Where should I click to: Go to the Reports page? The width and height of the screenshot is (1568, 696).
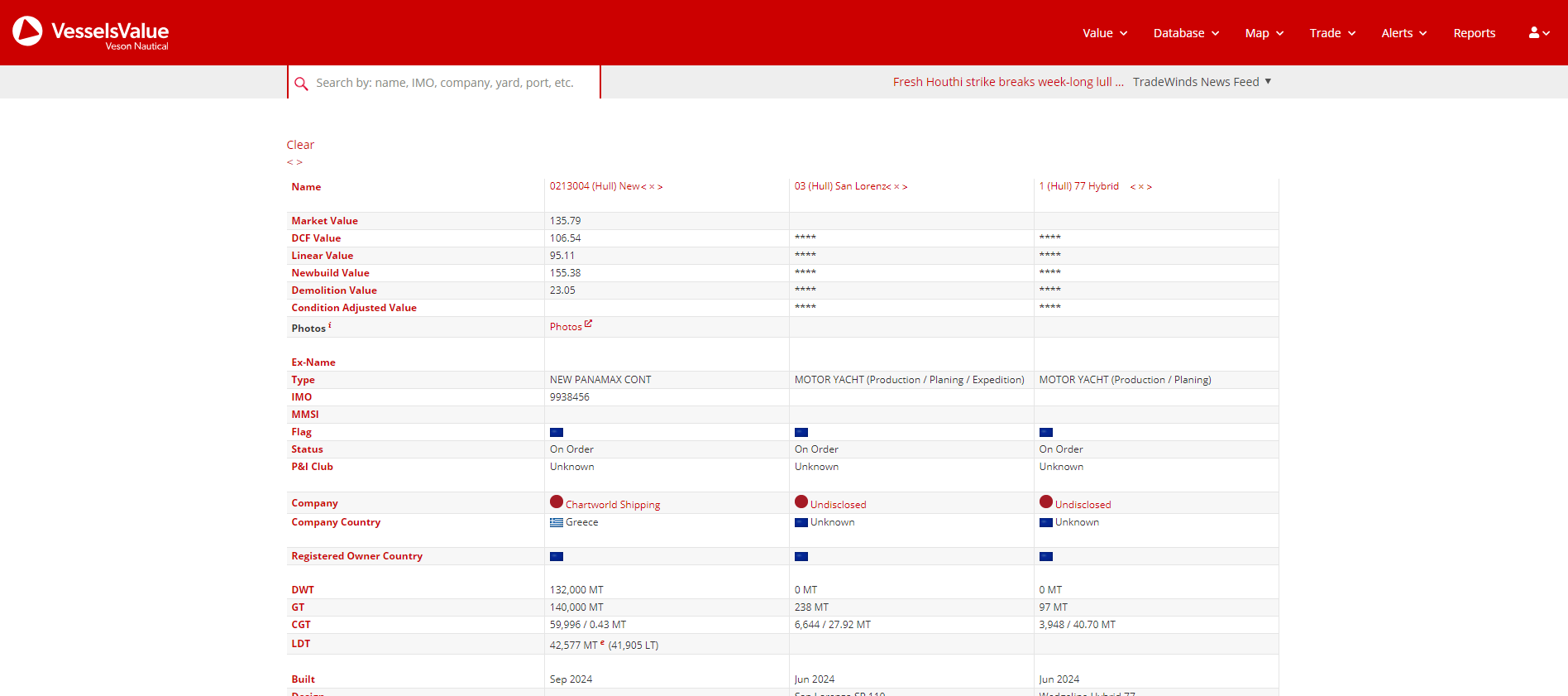click(1474, 33)
